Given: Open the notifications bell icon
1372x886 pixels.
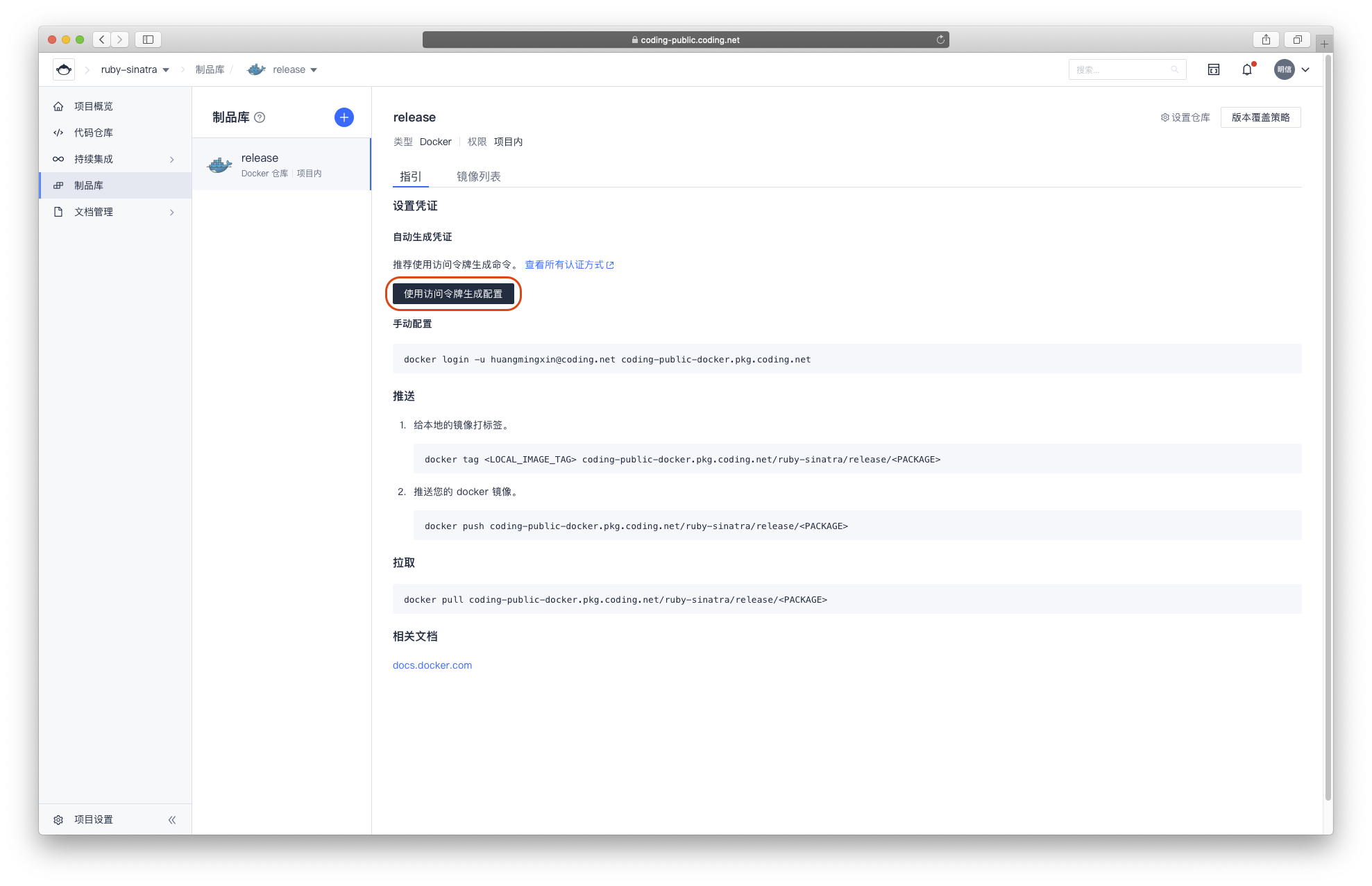Looking at the screenshot, I should point(1247,69).
